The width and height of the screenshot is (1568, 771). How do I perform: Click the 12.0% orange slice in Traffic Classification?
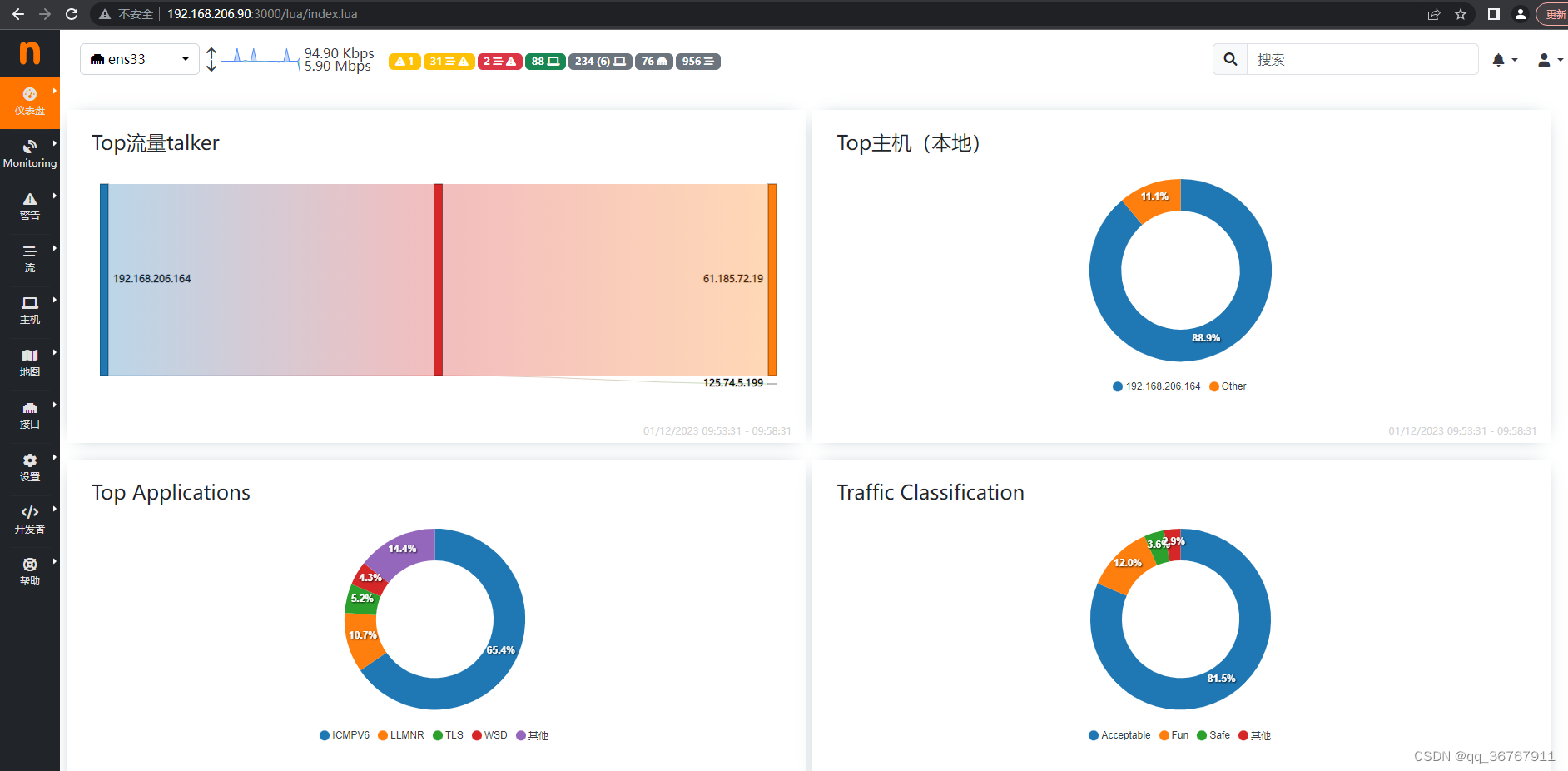tap(1128, 564)
